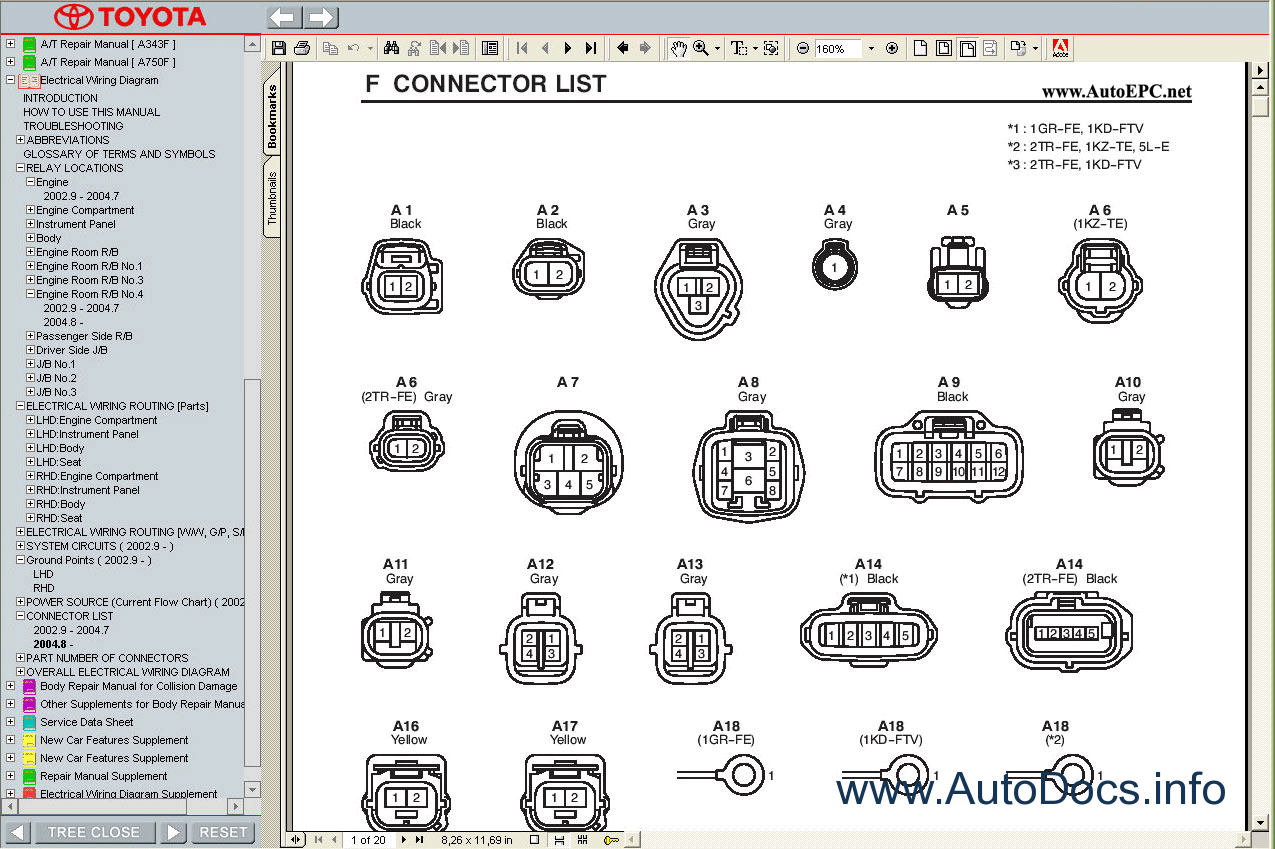The image size is (1275, 849).
Task: Switch to the Thumbnails tab
Action: [x=272, y=198]
